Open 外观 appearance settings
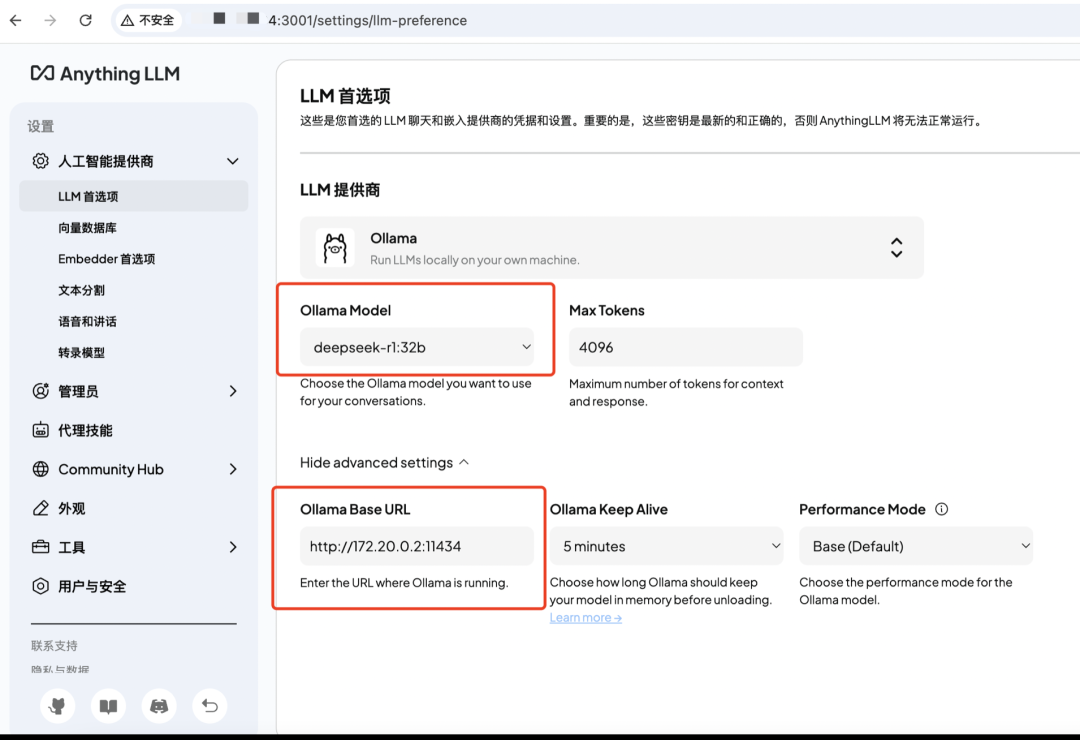 click(x=72, y=508)
